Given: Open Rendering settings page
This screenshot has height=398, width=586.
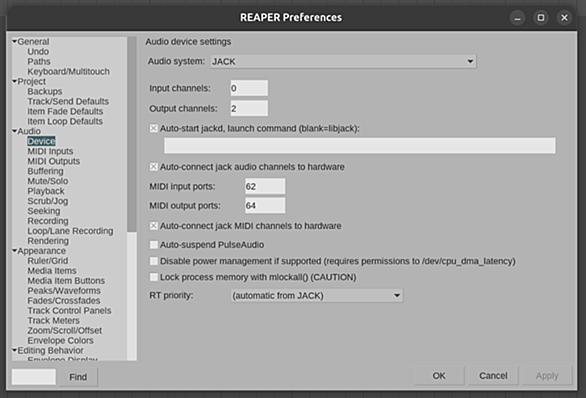Looking at the screenshot, I should 48,241.
